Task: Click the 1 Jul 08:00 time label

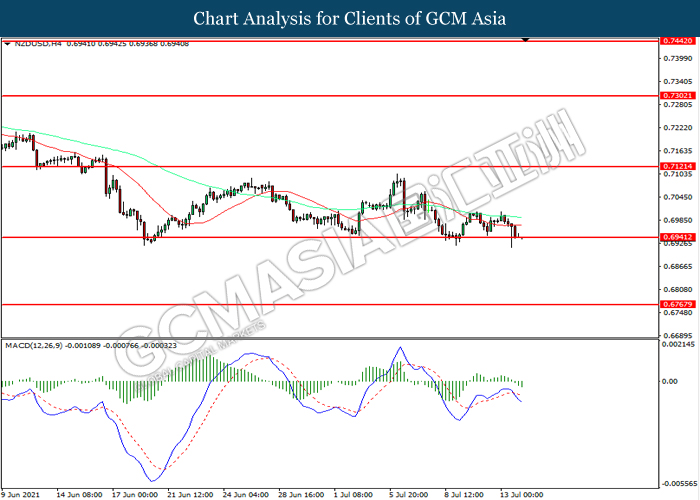Action: click(353, 495)
